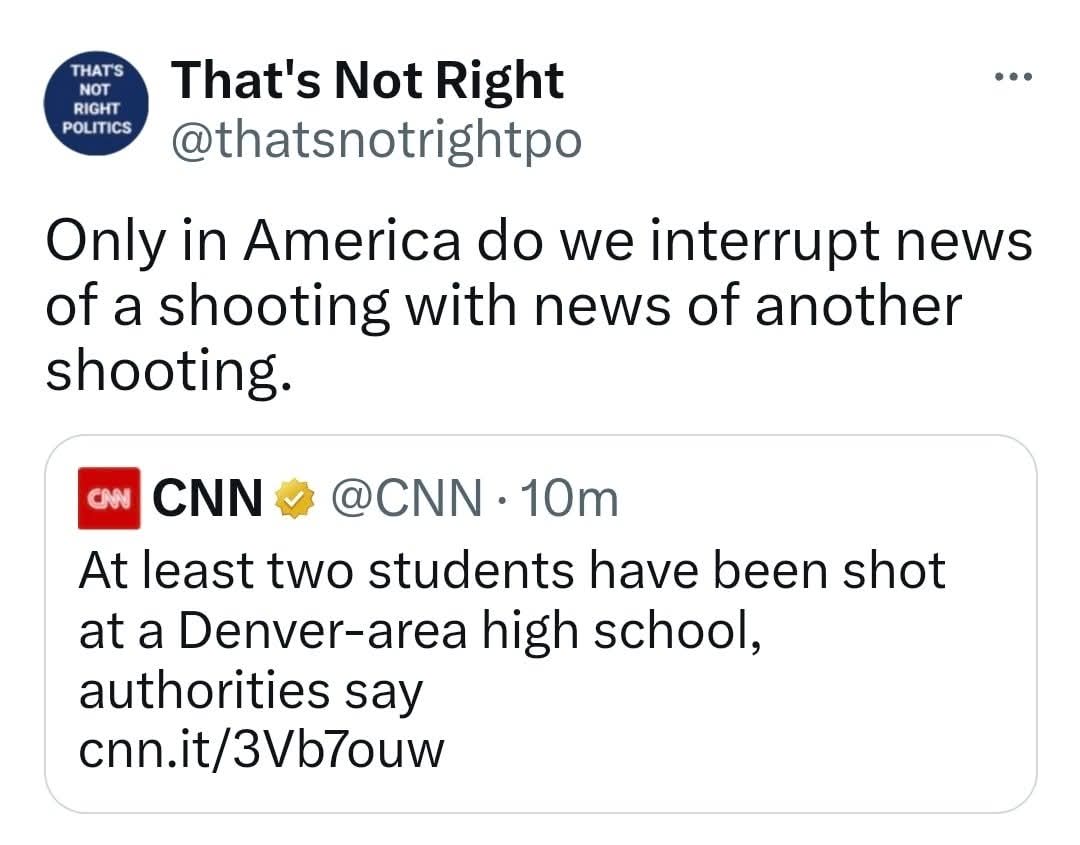Open the "That's Not Right" display name
This screenshot has width=1080, height=845.
(367, 80)
